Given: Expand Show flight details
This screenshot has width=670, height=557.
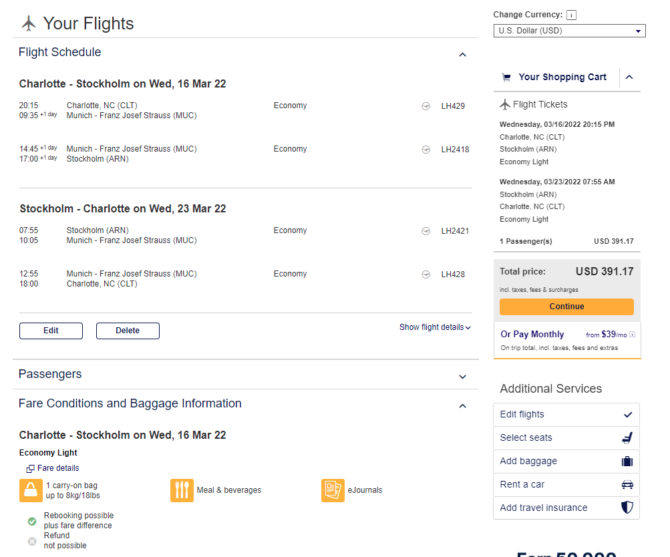Looking at the screenshot, I should (435, 327).
